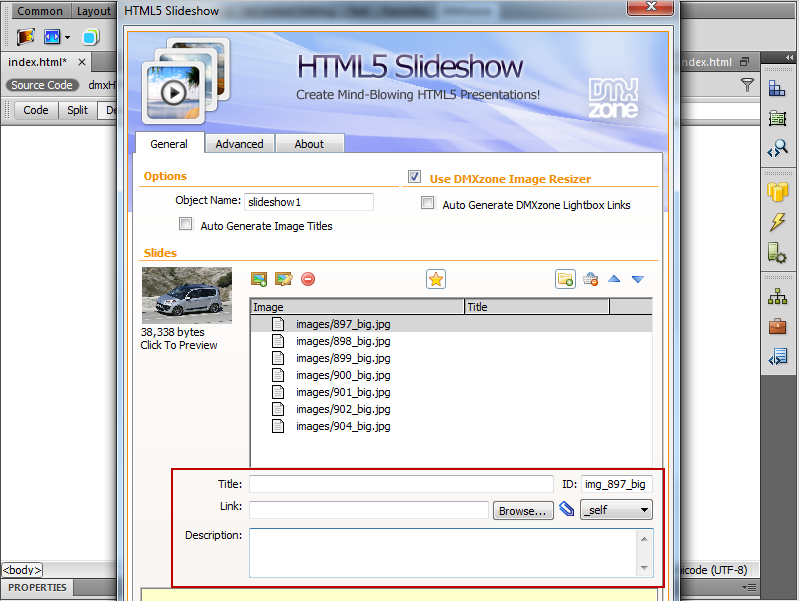Viewport: 799px width, 601px height.
Task: Move the selected slide up
Action: [614, 279]
